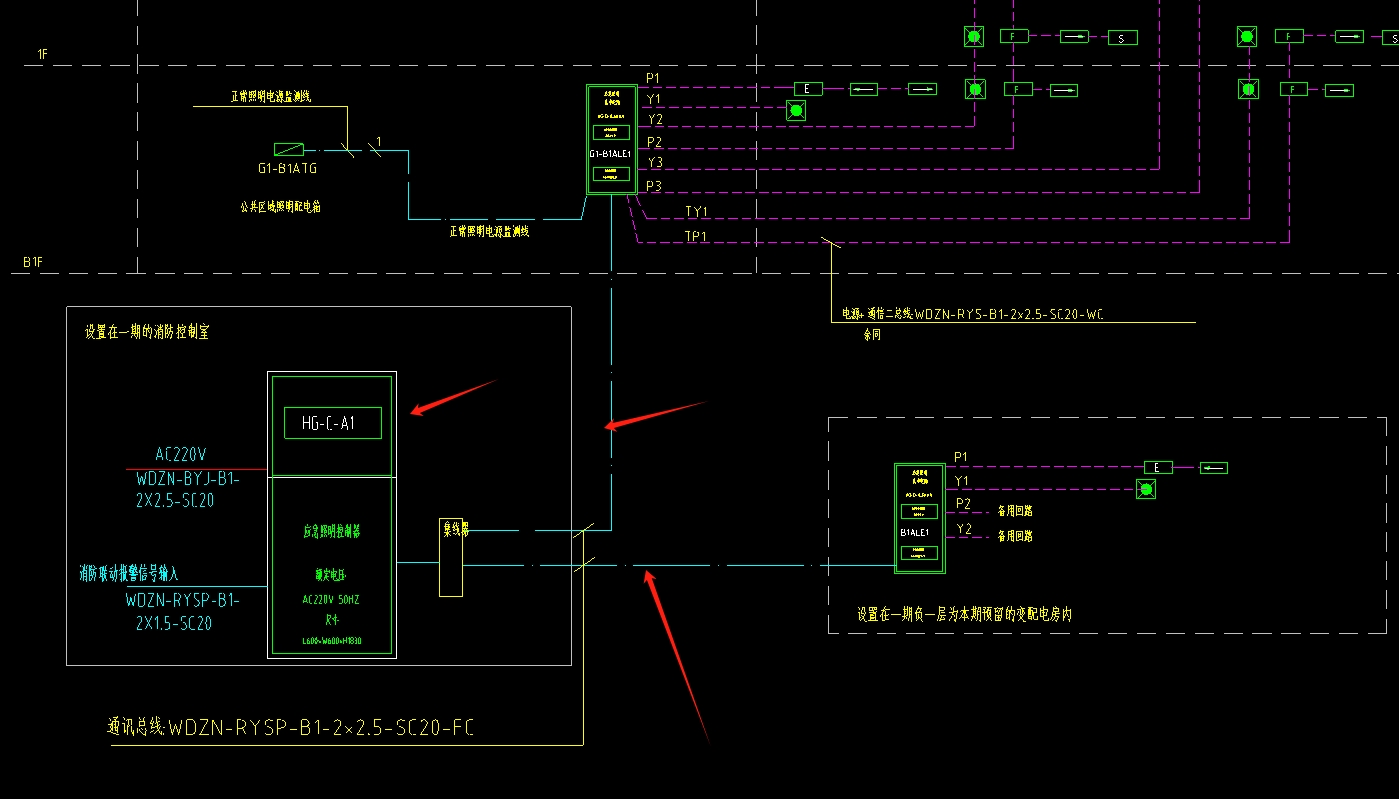Select the 设置在一期的消防控制室 title text
Viewport: 1399px width, 799px height.
point(147,332)
